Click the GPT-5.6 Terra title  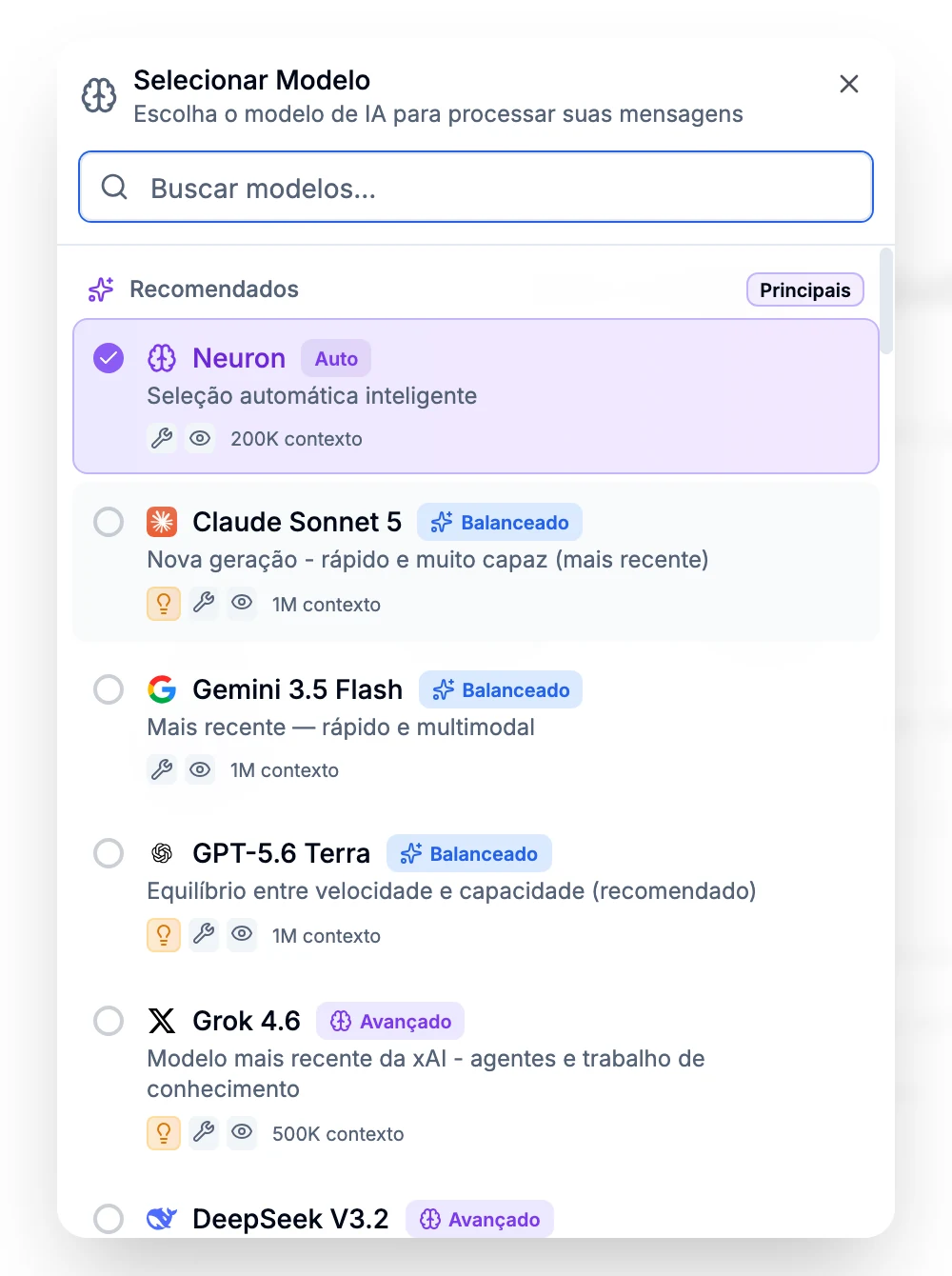tap(281, 853)
